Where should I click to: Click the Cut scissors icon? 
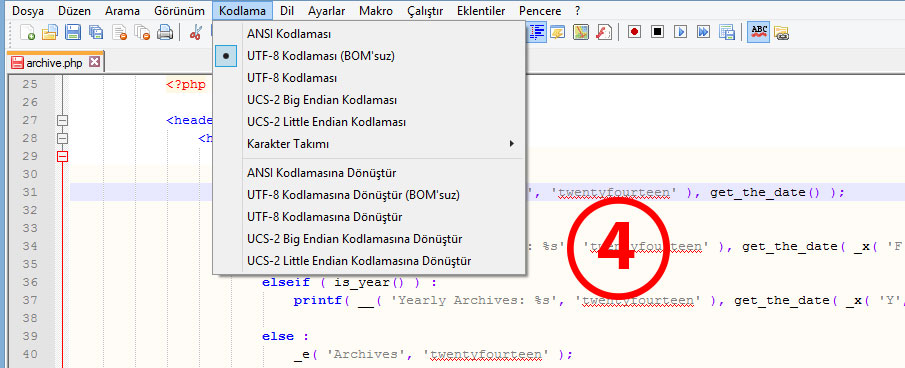[x=196, y=32]
